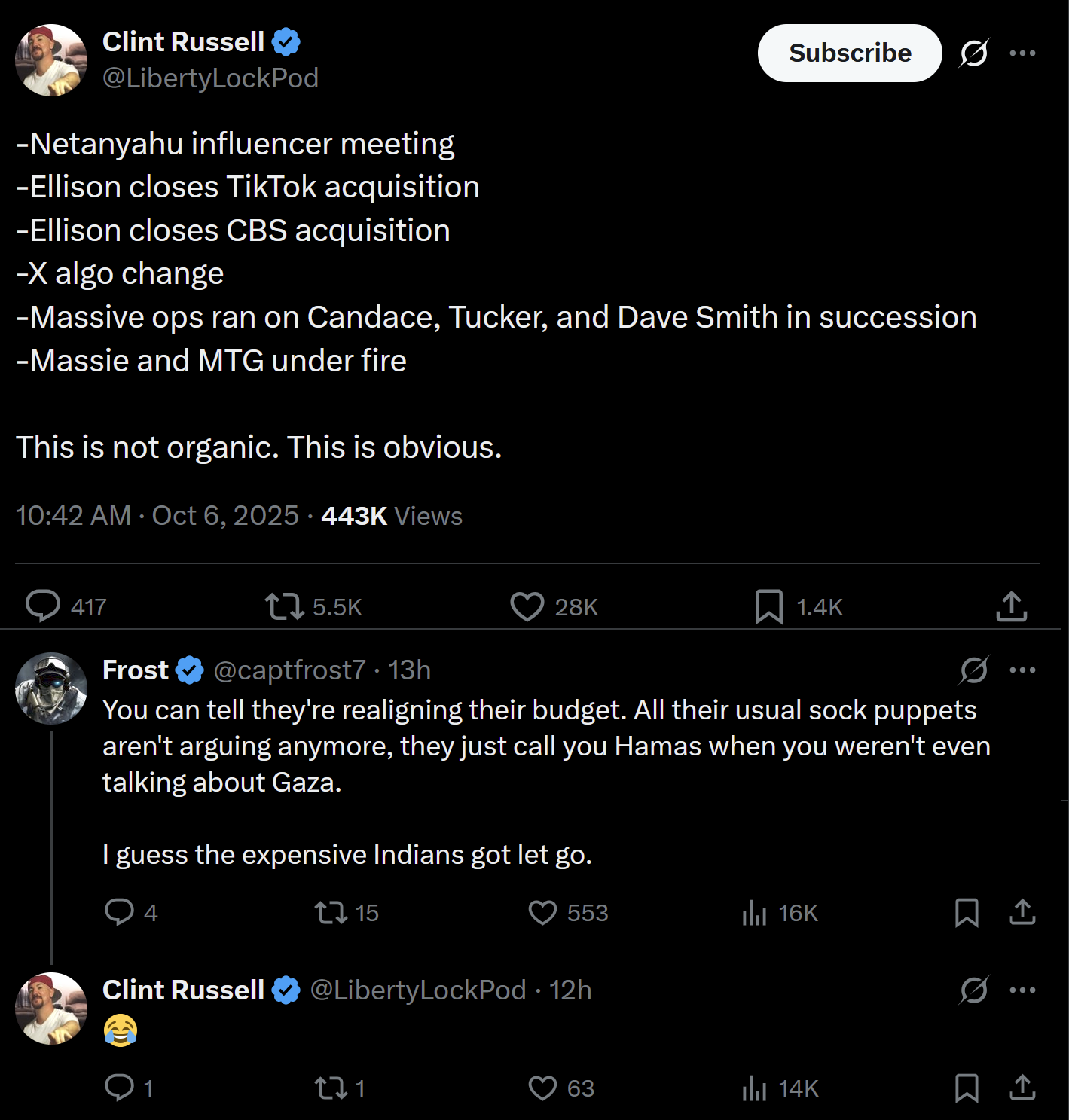Open more options on Frost's reply
Screen dimensions: 1069x1120
1022,670
